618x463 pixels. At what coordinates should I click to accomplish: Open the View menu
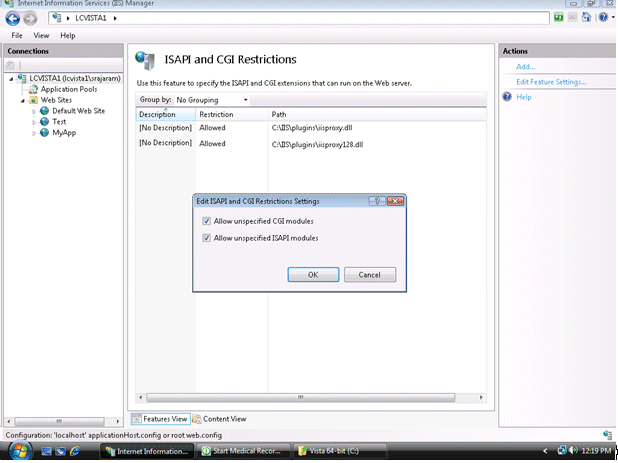tap(41, 35)
